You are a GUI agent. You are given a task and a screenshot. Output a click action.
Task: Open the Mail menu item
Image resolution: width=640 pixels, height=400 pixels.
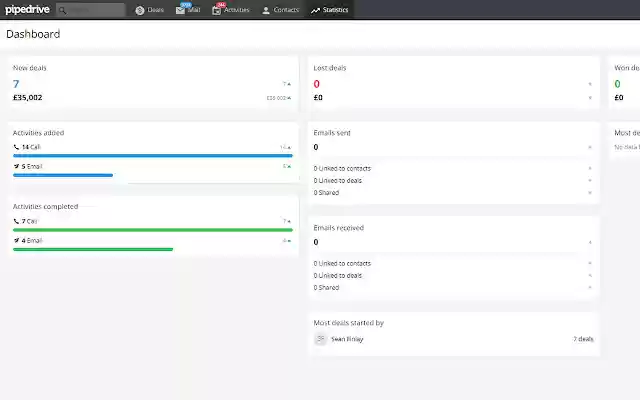point(188,10)
